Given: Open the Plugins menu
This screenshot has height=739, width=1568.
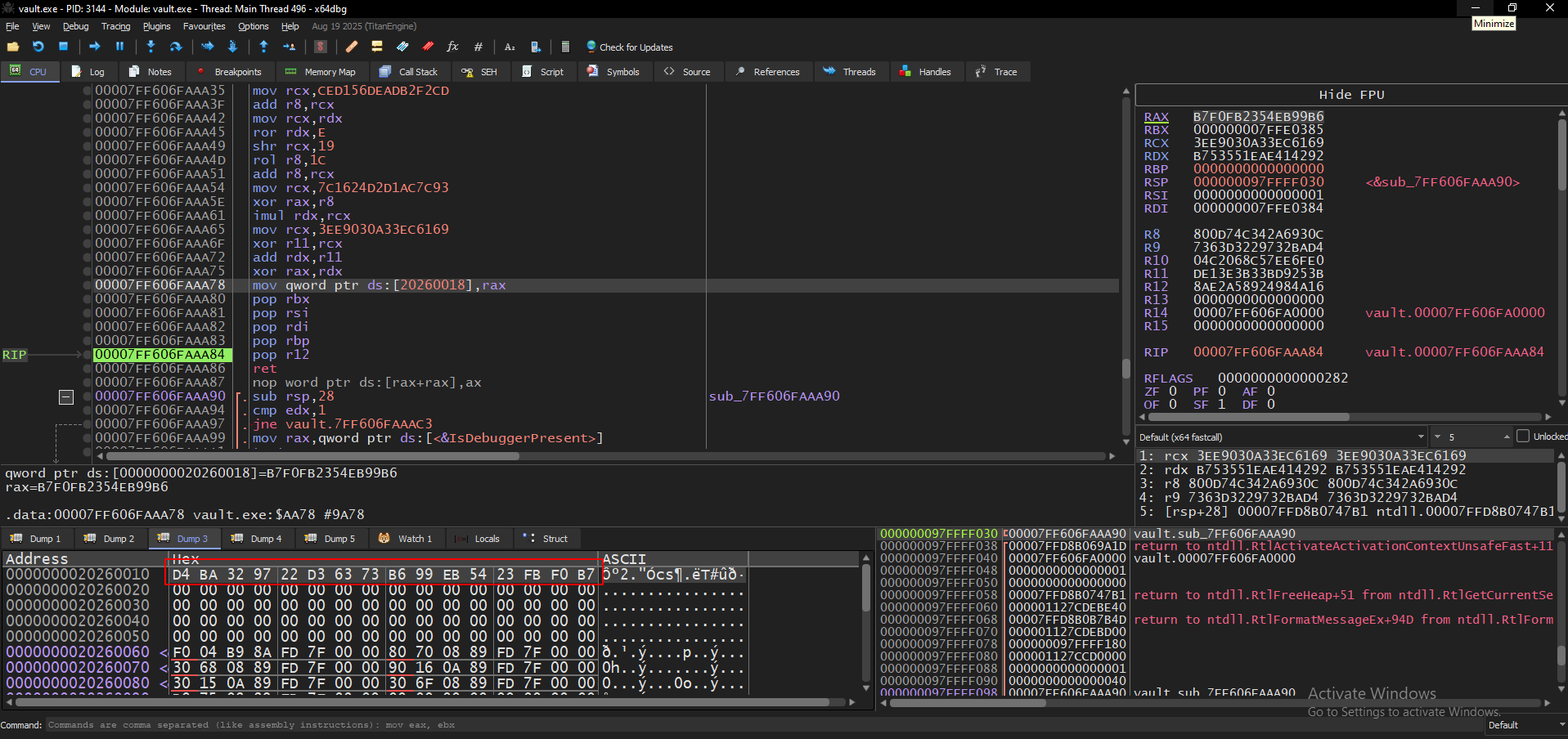Looking at the screenshot, I should [x=156, y=26].
